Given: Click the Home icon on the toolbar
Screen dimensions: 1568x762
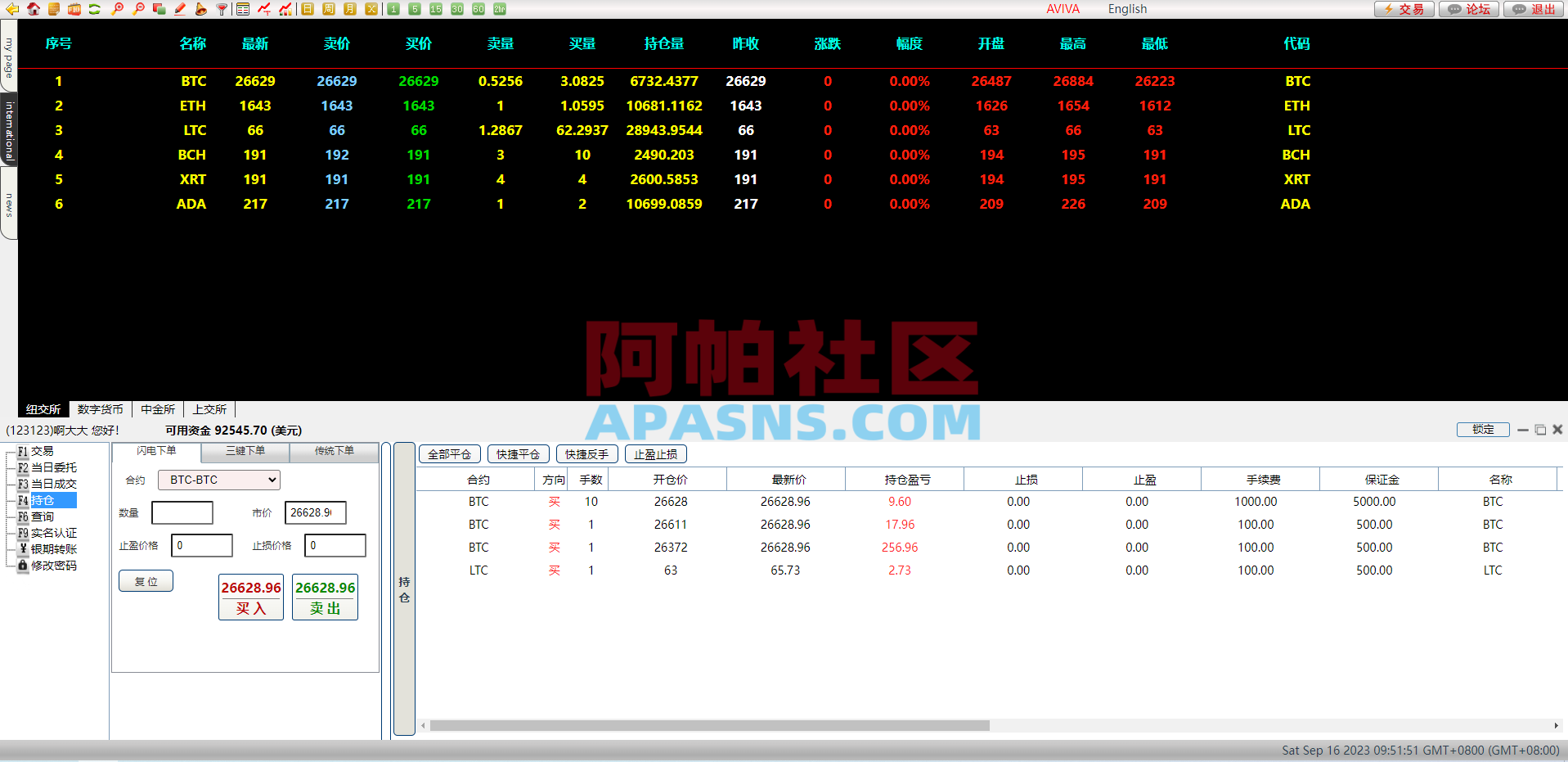Looking at the screenshot, I should (x=33, y=9).
